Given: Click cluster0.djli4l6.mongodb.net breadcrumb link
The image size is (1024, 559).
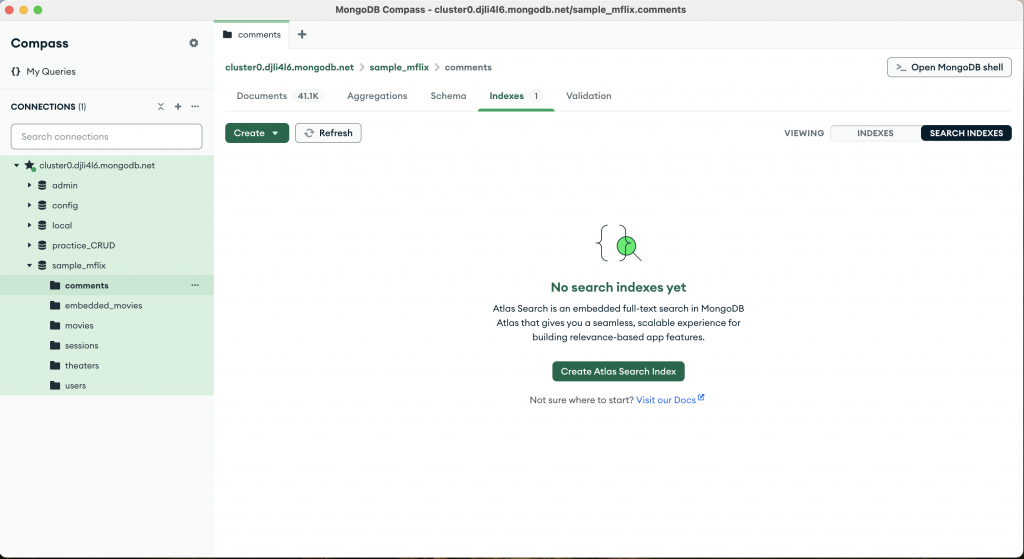Looking at the screenshot, I should (289, 67).
